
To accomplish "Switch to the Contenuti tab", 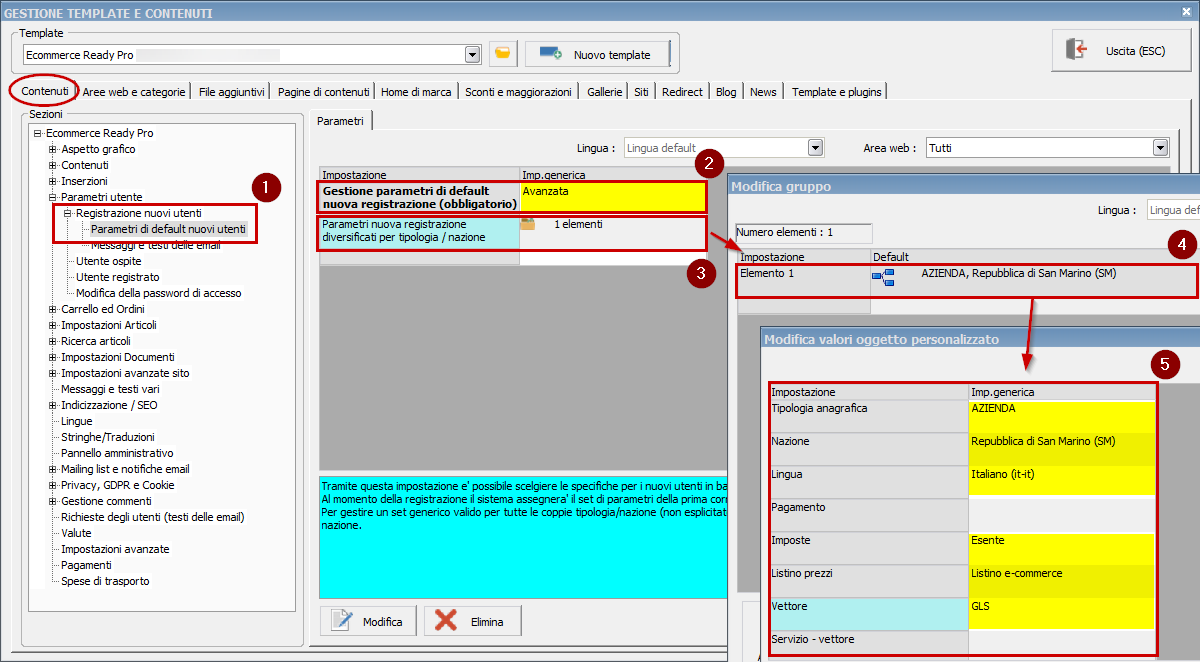I will (45, 91).
